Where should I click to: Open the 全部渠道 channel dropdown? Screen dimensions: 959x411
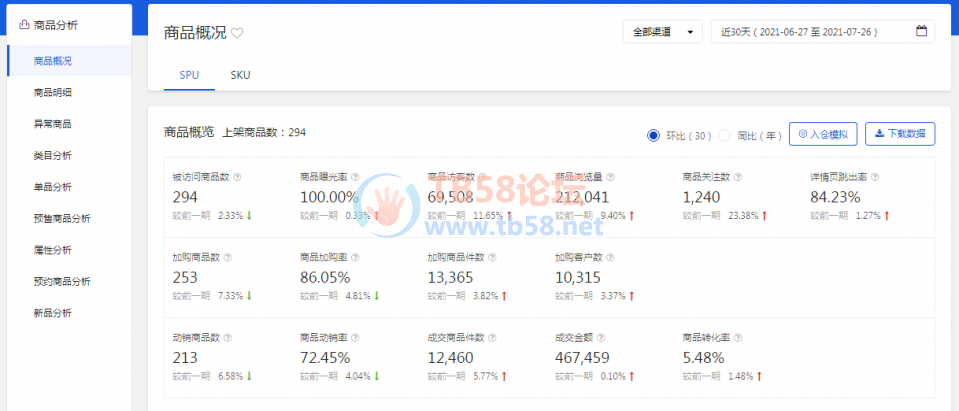tap(662, 32)
